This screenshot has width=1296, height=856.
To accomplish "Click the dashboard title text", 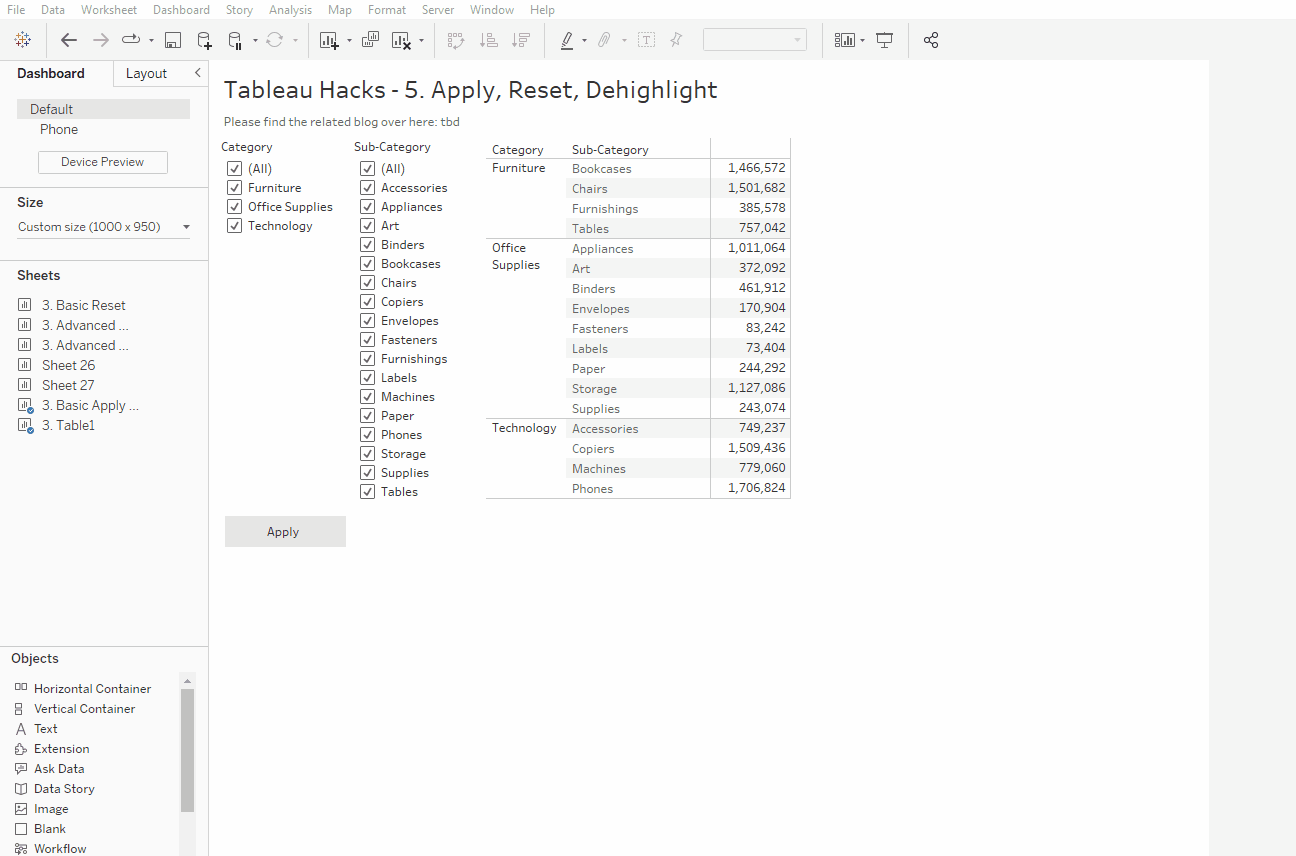I will click(471, 90).
